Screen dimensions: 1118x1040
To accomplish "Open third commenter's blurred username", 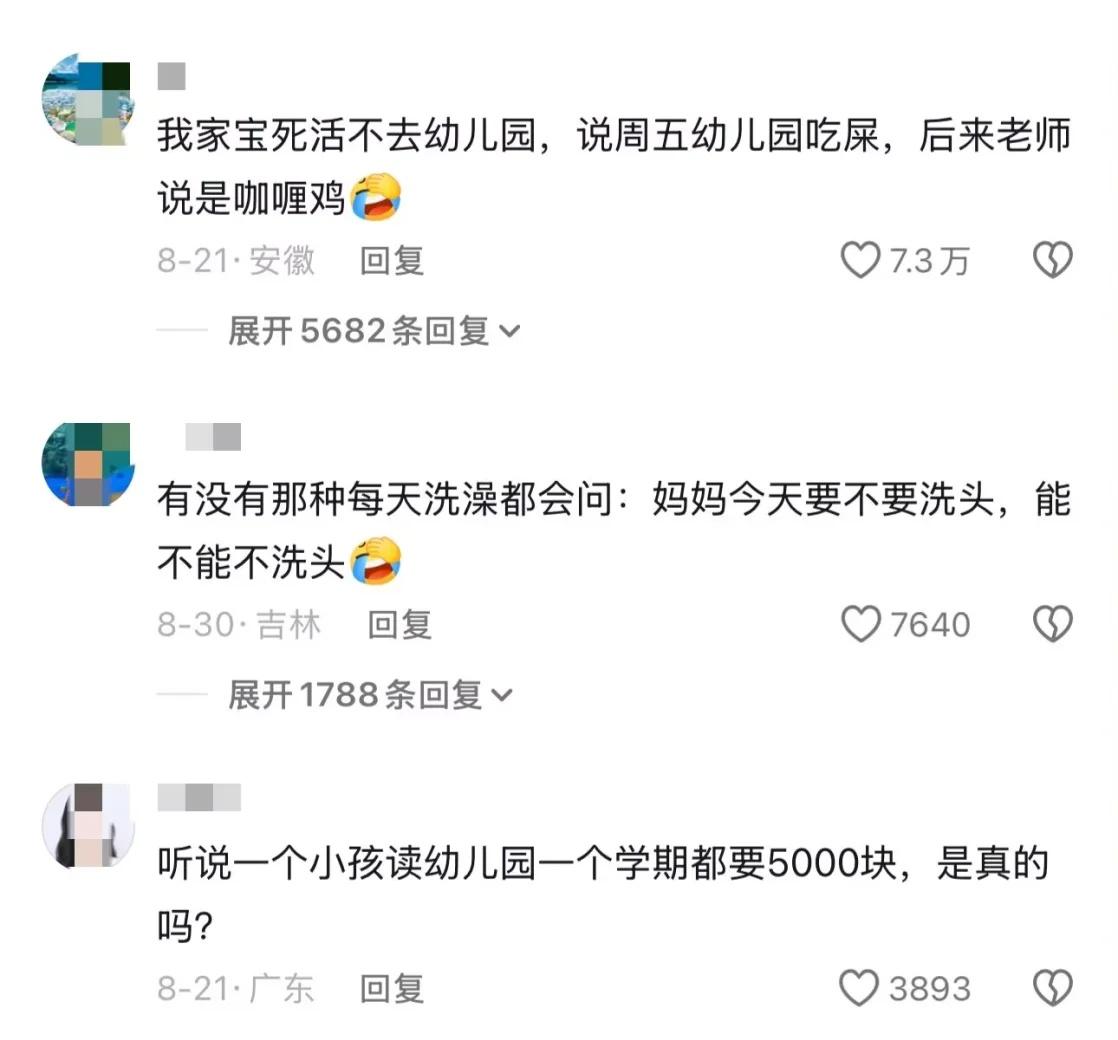I will [x=199, y=798].
